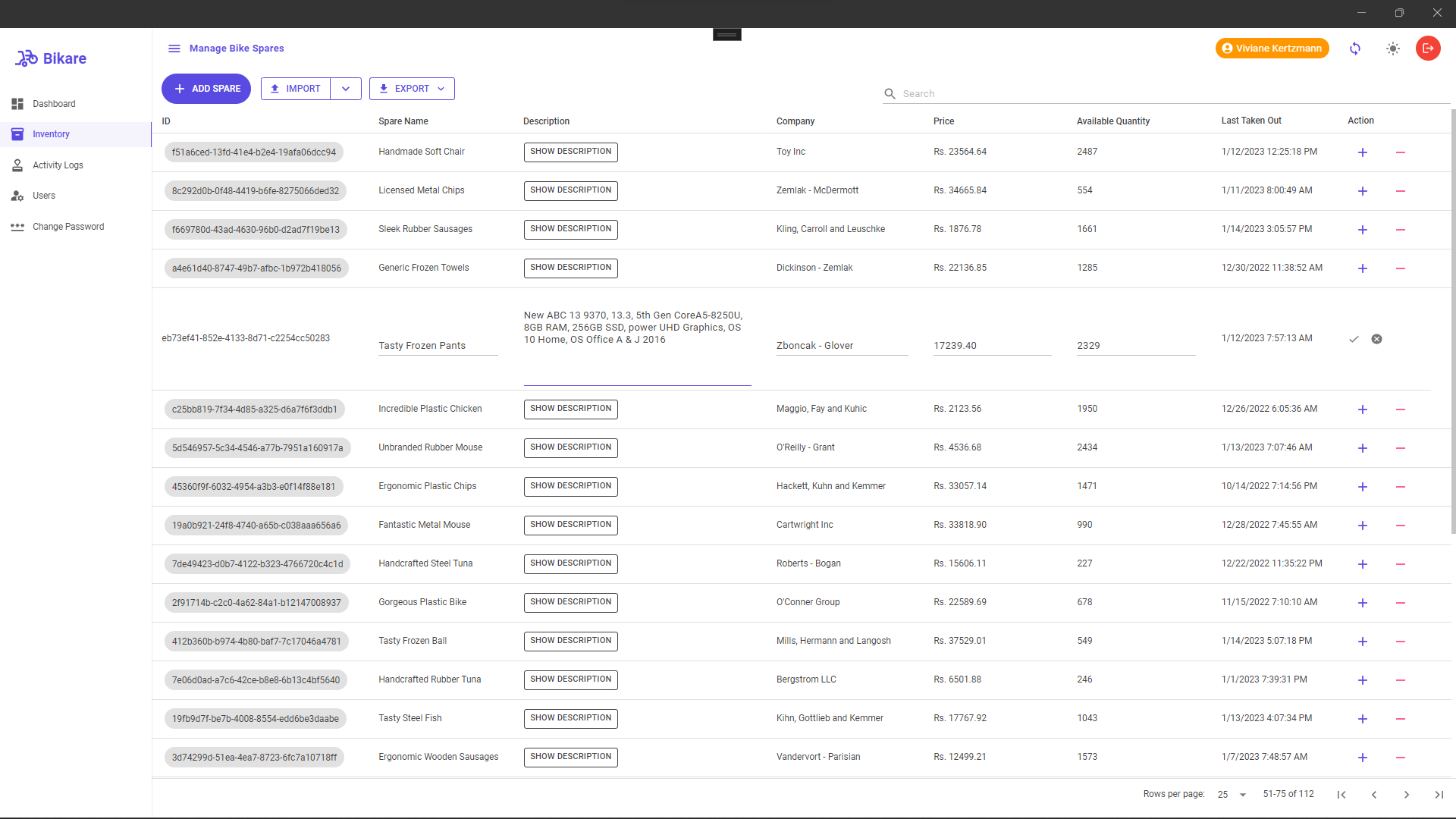Screen dimensions: 1456x819
Task: Click the Add Spare button
Action: 206,89
